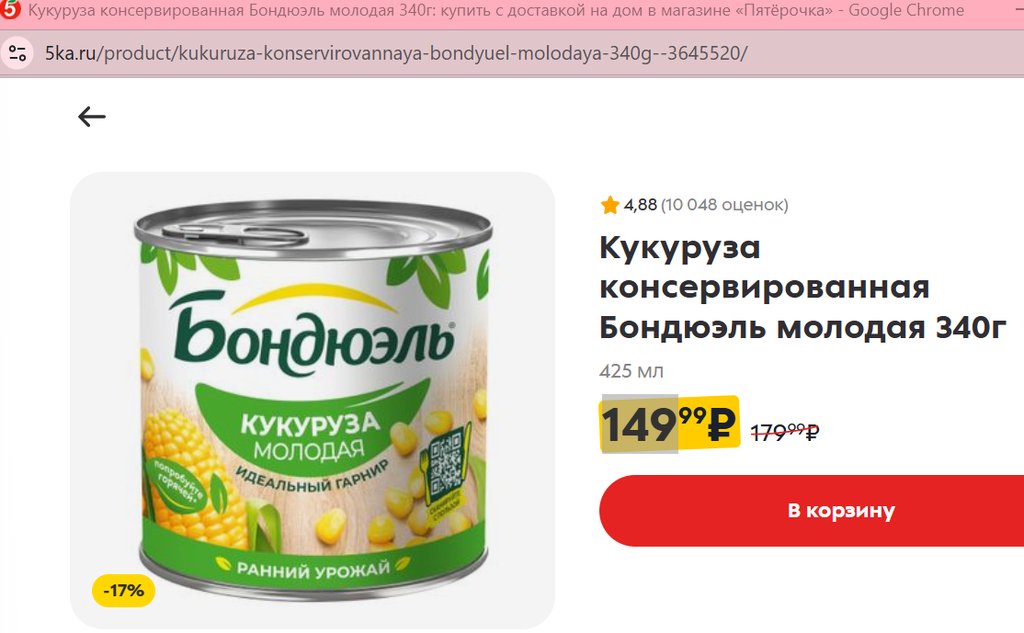Click the highlighted 149.99 price

[669, 424]
